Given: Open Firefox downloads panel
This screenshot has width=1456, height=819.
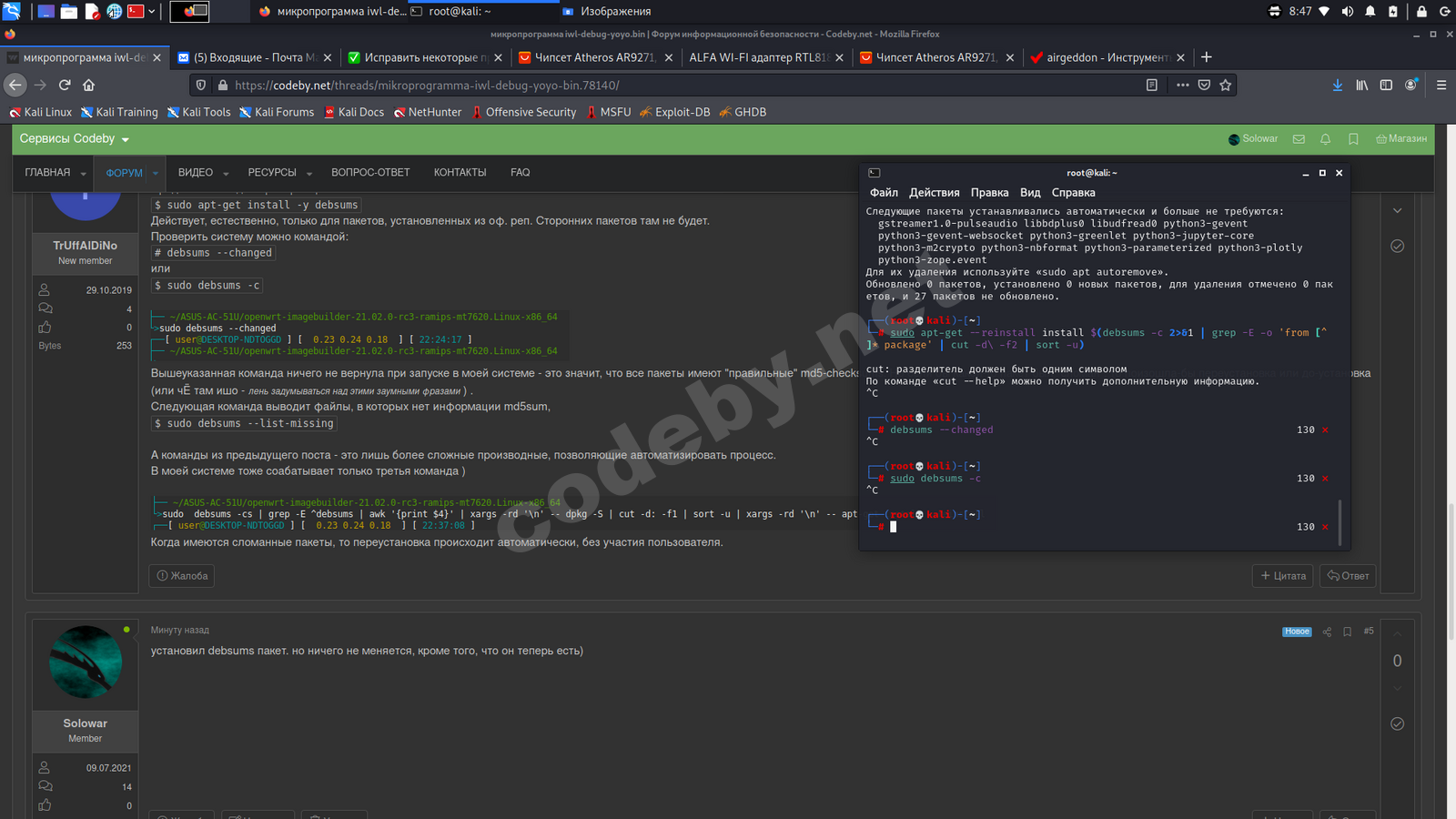Looking at the screenshot, I should click(x=1337, y=85).
